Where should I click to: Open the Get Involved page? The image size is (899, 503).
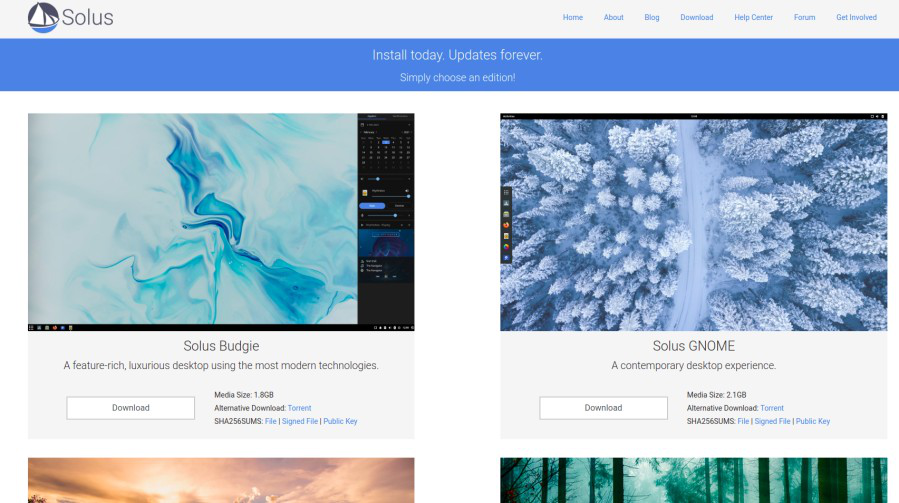(x=856, y=17)
